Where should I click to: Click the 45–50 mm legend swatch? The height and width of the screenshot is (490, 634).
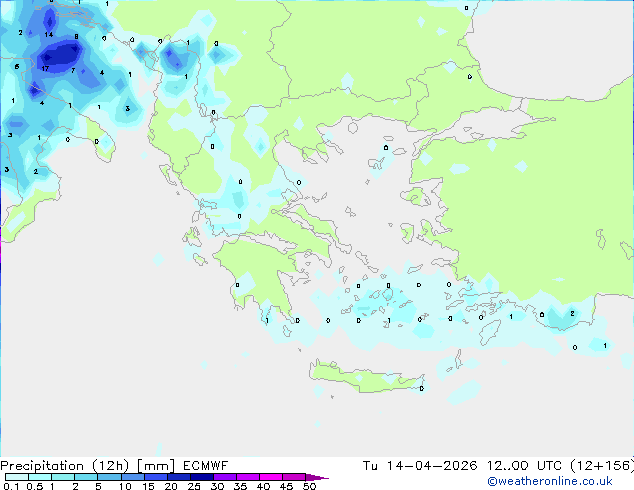[294, 477]
